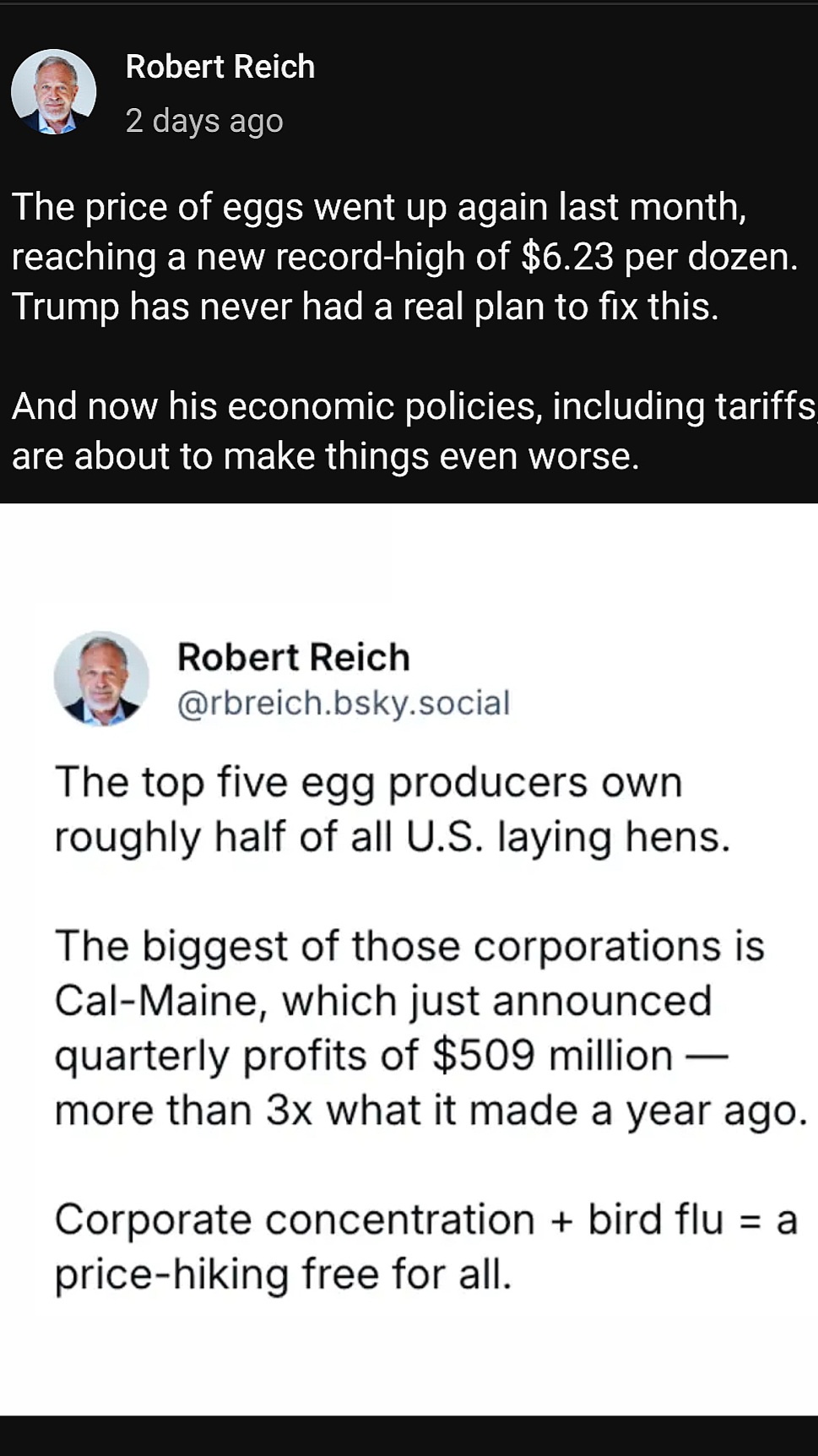Viewport: 818px width, 1456px height.
Task: Click "Trump has never had a real plan" sentence
Action: coord(365,307)
